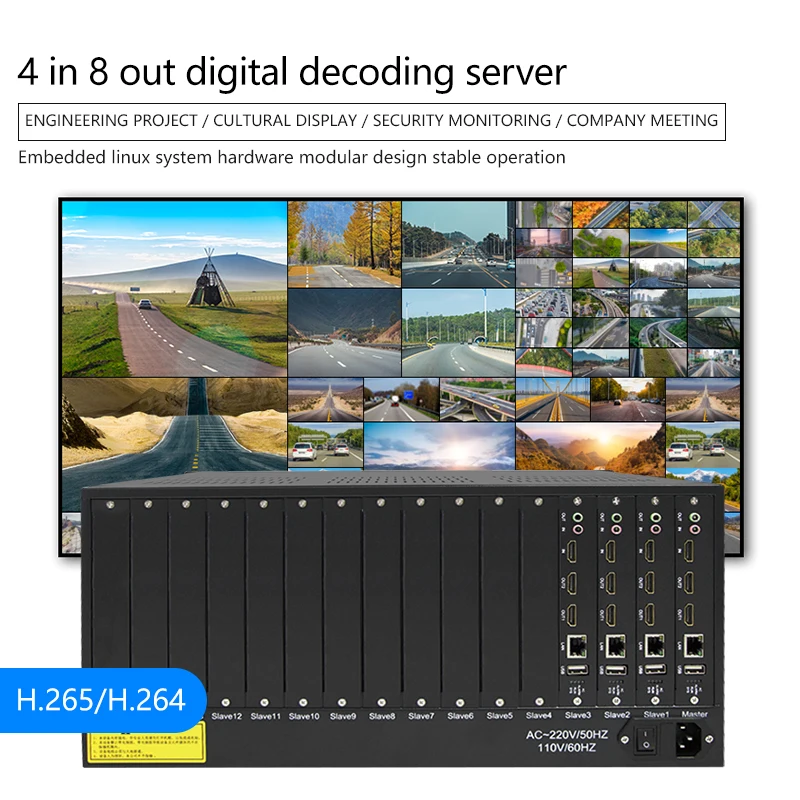Select the HDMI OUT2 port on the Slave2 card
800x800 pixels.
611,583
